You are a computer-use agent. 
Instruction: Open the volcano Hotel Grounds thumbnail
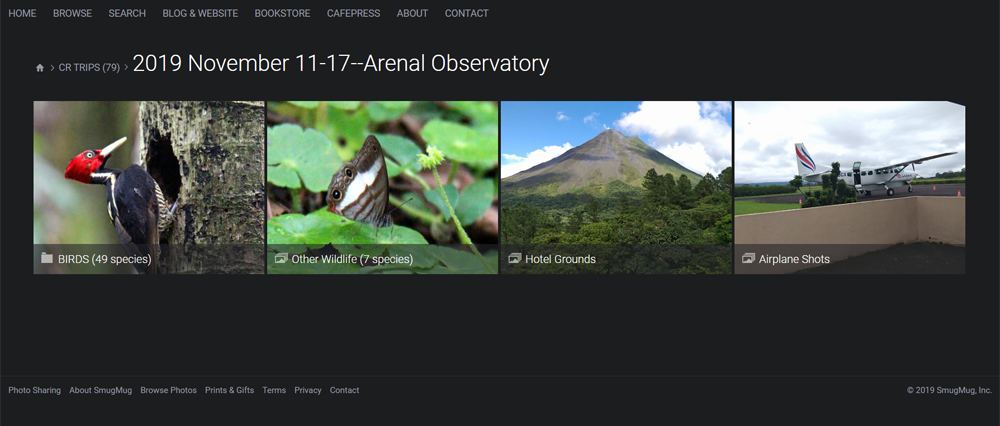(616, 187)
